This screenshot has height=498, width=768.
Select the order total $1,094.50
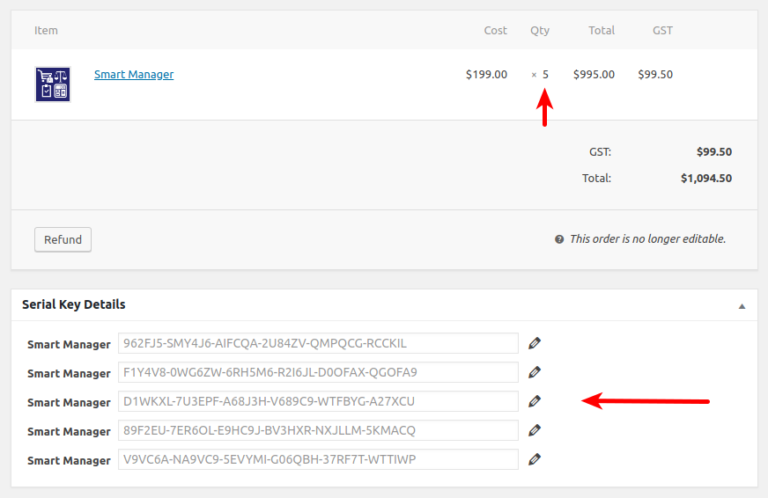coord(706,178)
